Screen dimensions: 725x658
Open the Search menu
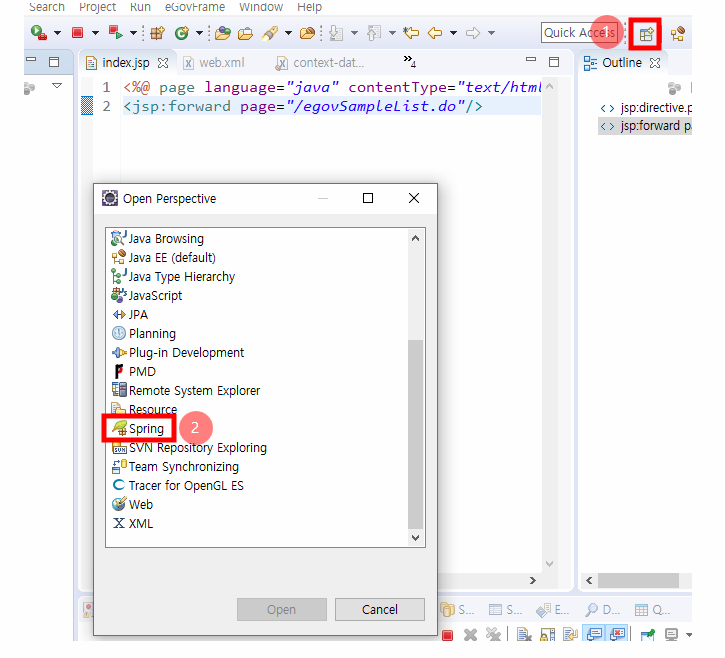click(47, 7)
